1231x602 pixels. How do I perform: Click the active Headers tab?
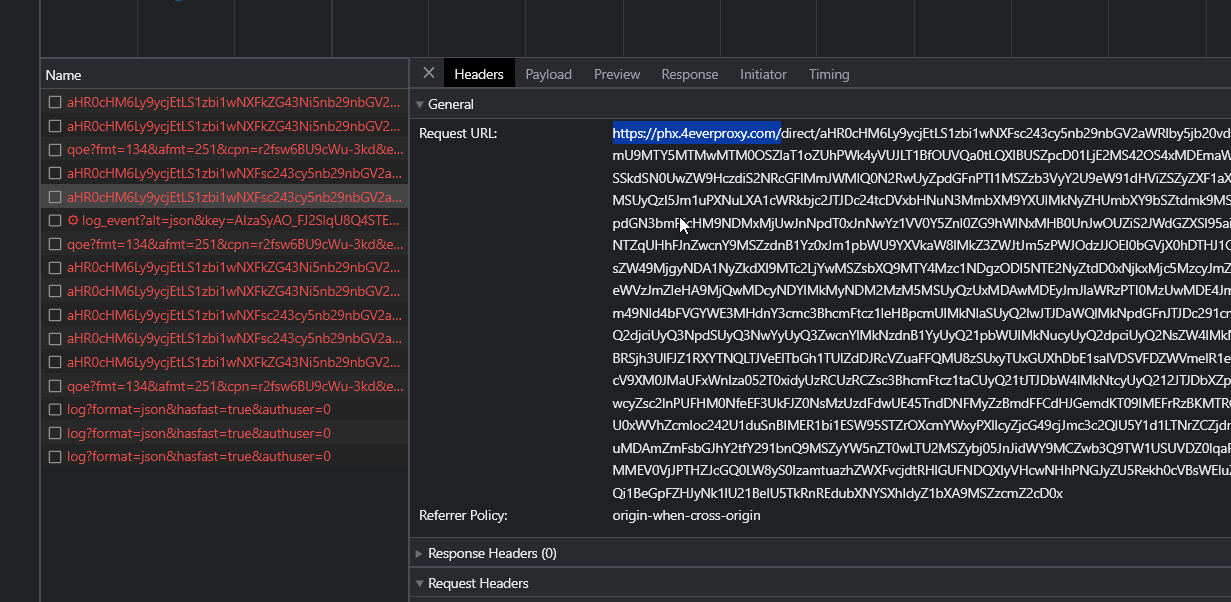click(x=479, y=73)
